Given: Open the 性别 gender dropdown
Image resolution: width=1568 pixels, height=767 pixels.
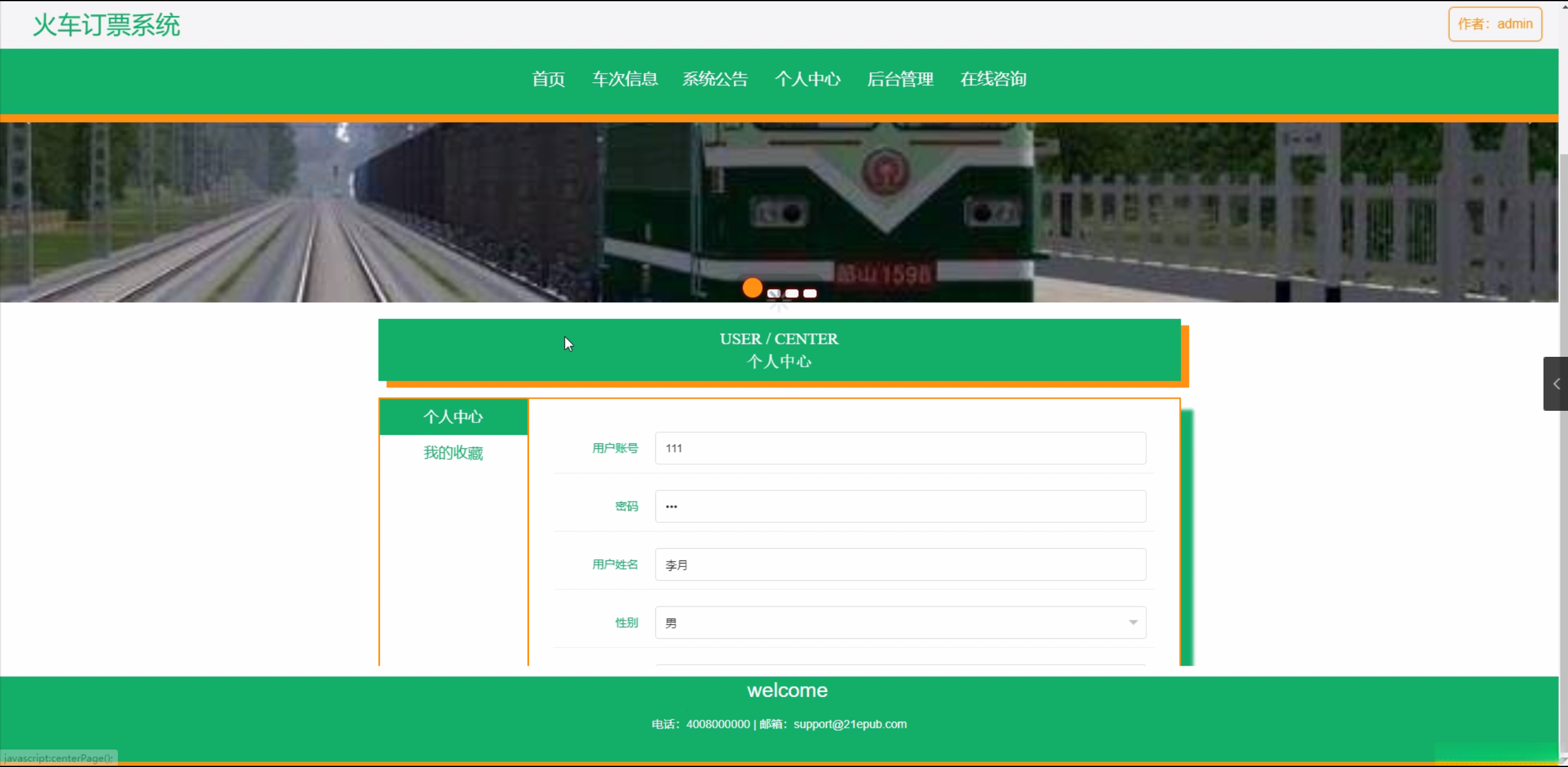Looking at the screenshot, I should (900, 623).
